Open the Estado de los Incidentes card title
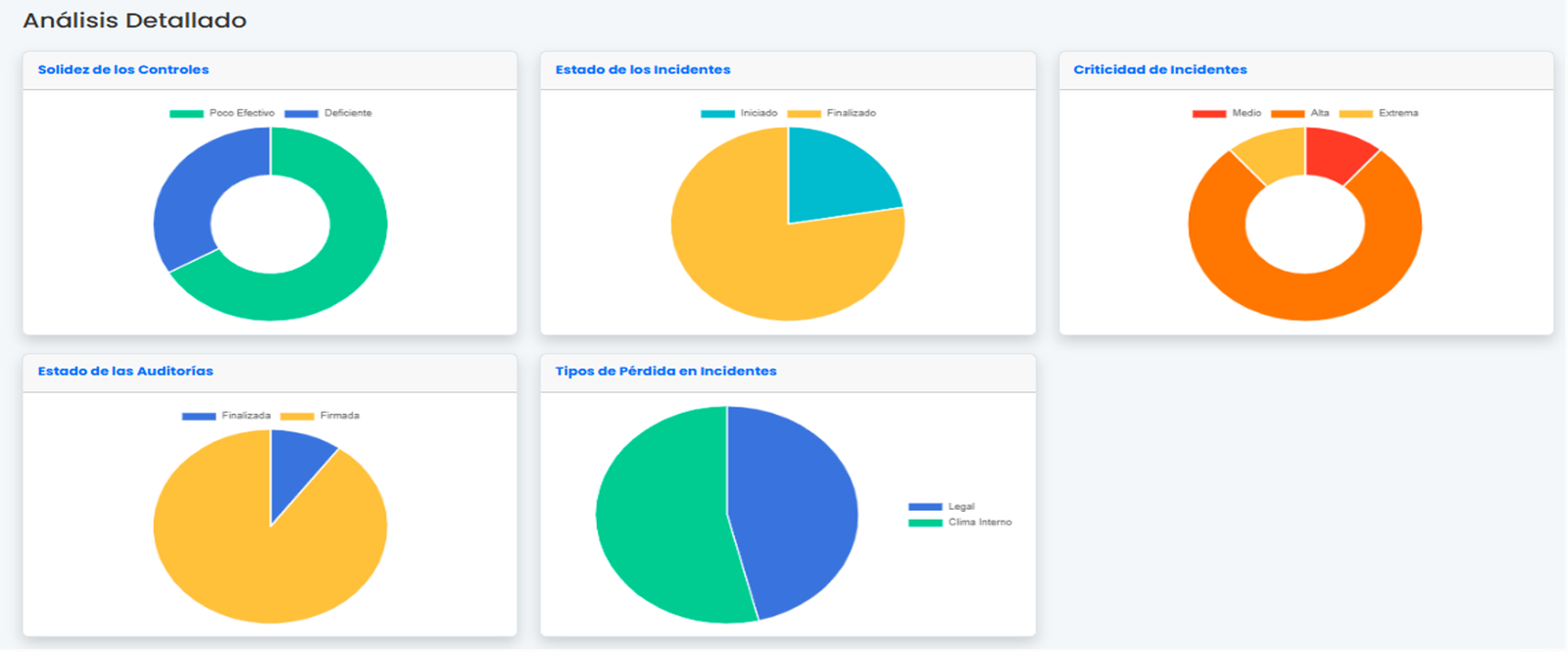 pyautogui.click(x=643, y=70)
